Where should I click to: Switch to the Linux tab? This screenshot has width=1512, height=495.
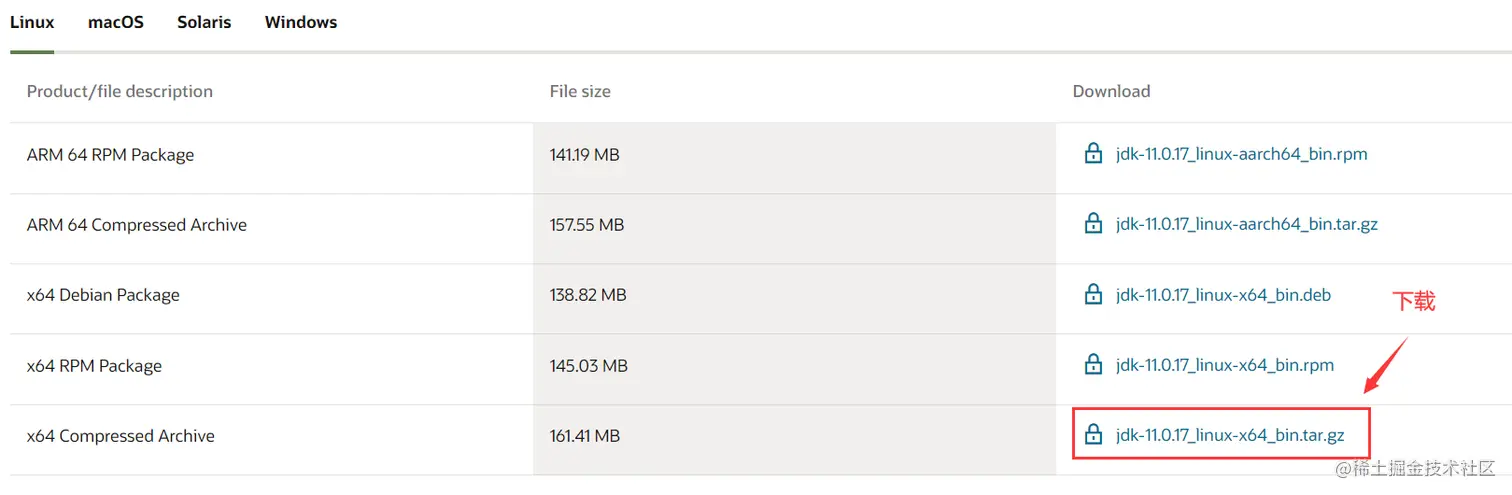tap(32, 22)
